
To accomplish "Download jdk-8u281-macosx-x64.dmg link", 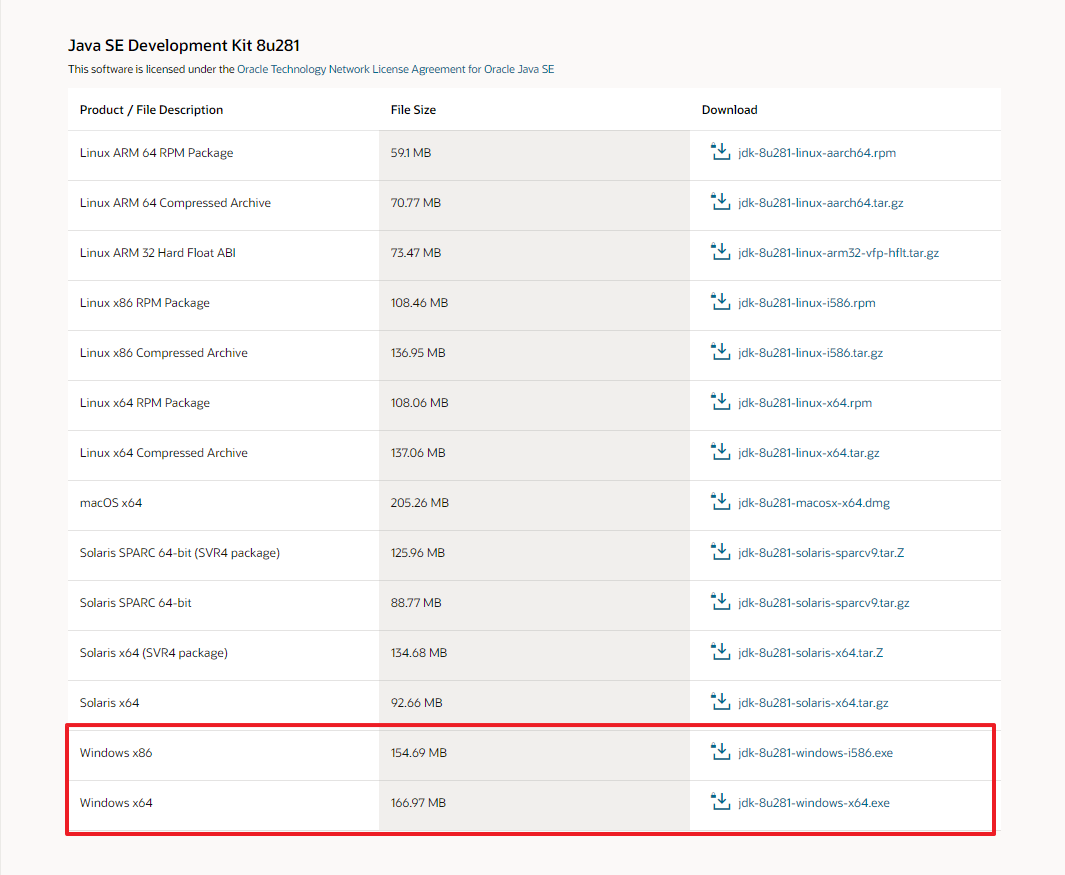I will (x=814, y=503).
